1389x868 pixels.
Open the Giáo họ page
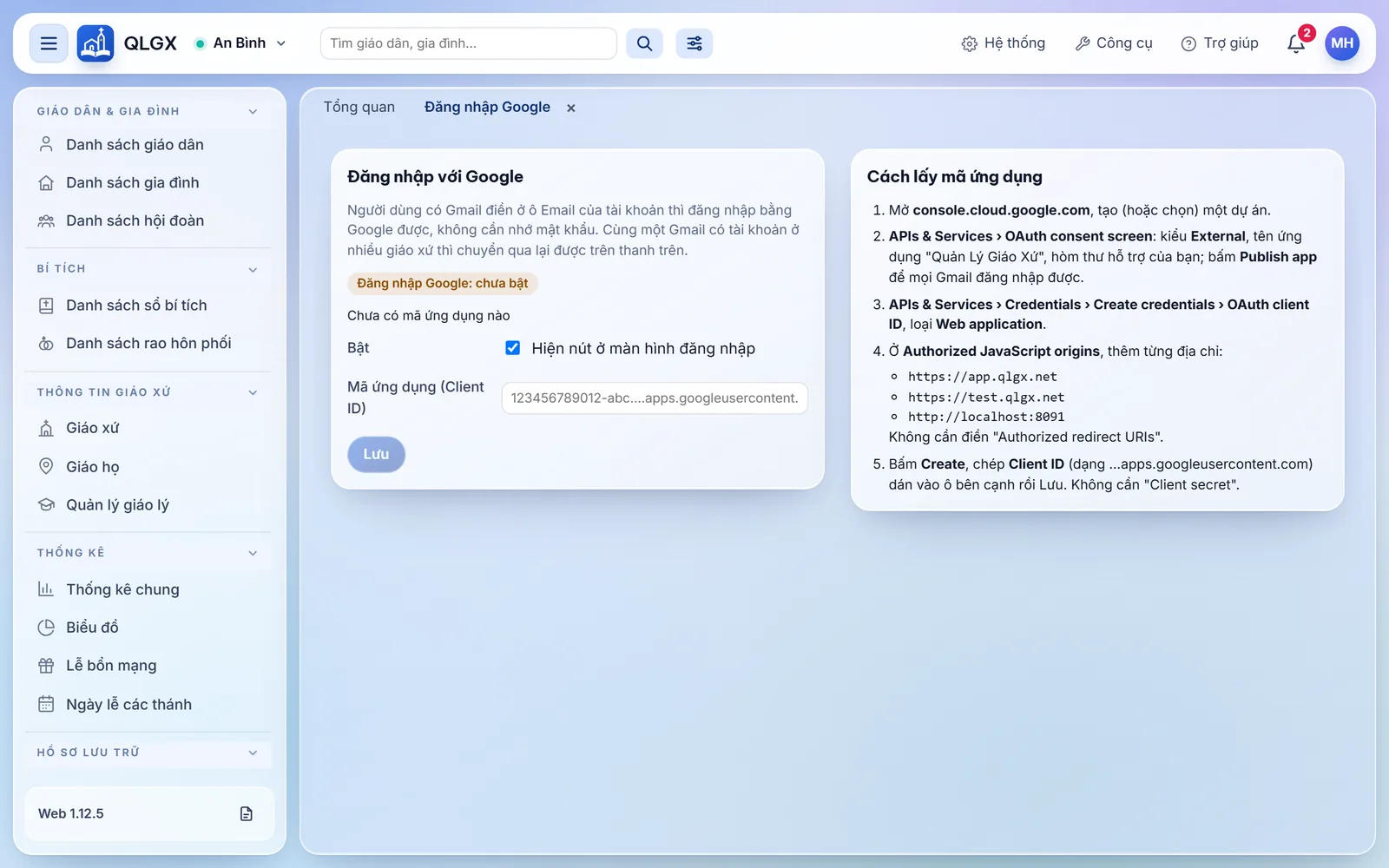[x=149, y=467]
